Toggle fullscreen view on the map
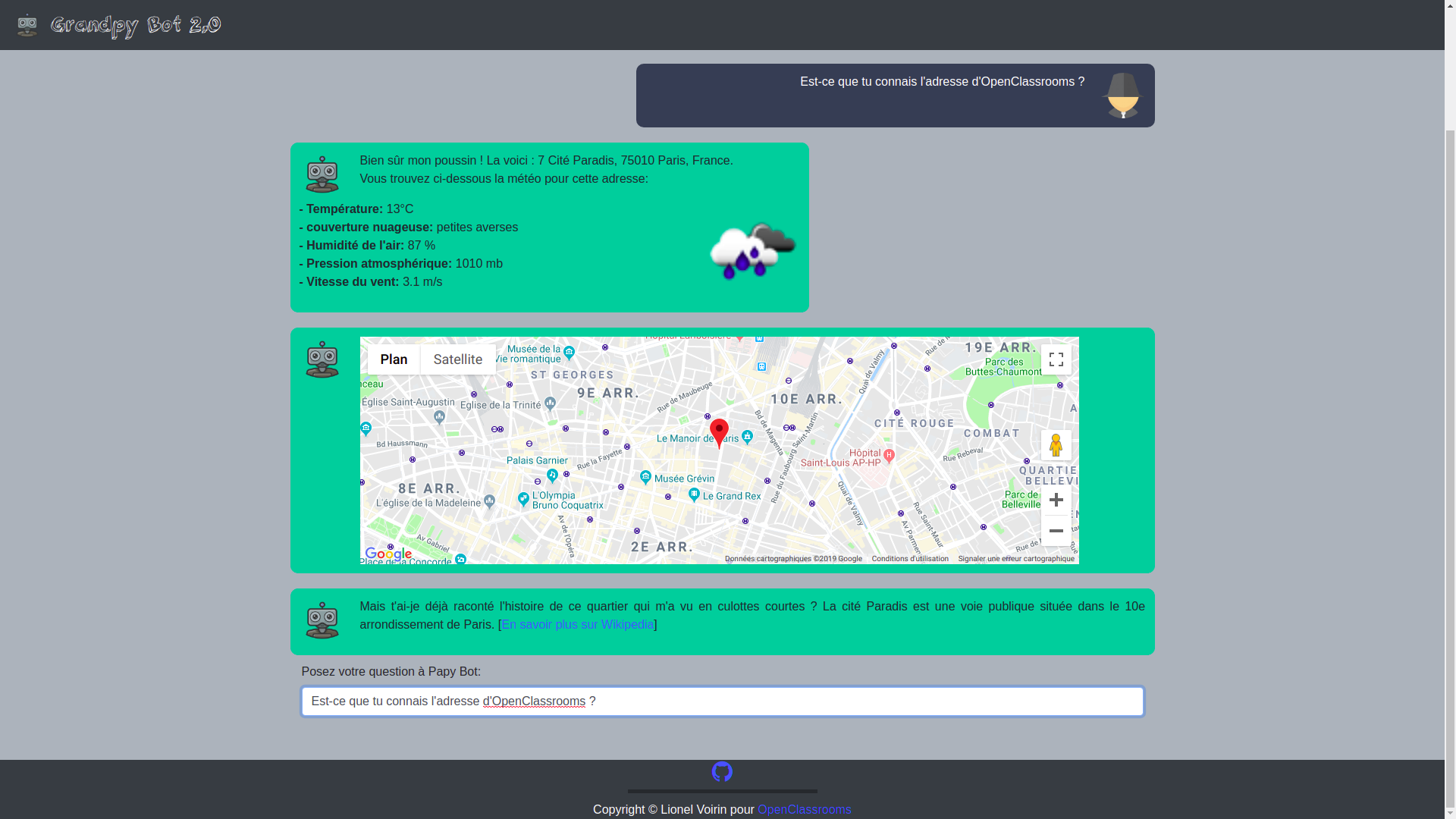The image size is (1456, 819). coord(1056,359)
